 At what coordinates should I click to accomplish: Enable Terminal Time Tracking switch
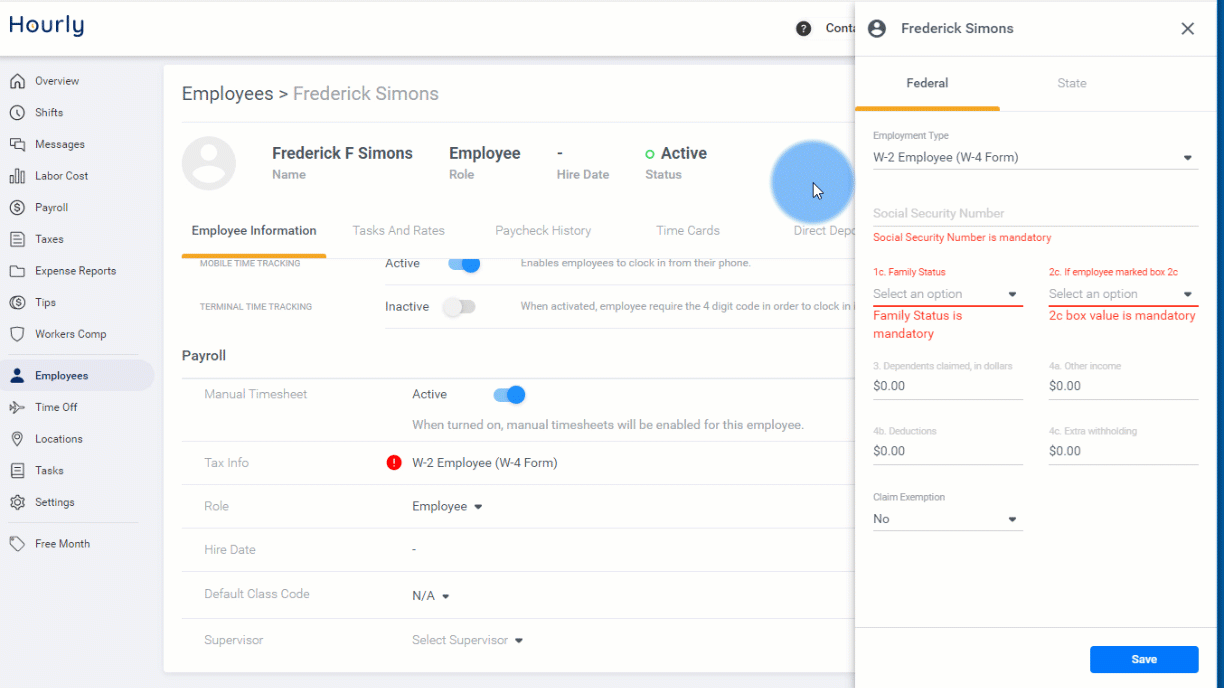click(x=459, y=307)
